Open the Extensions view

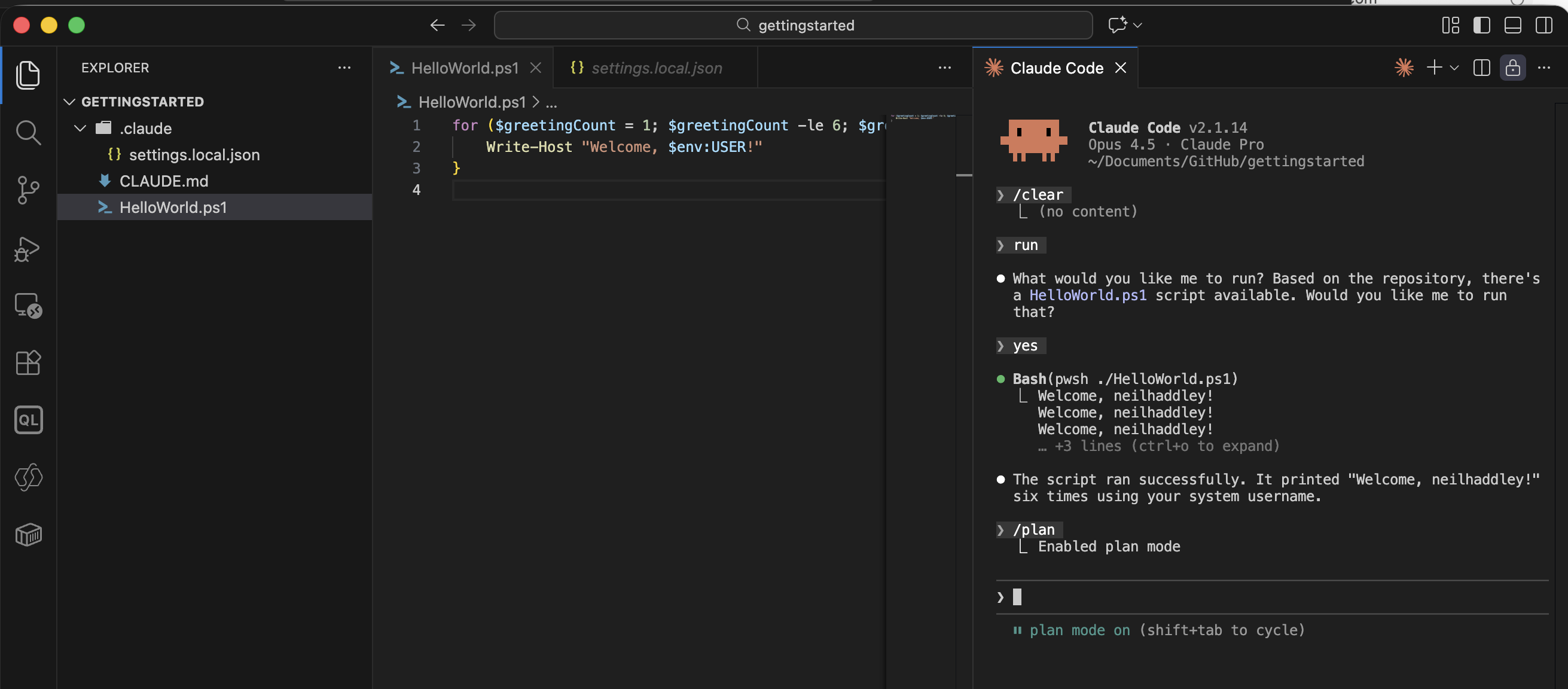(28, 363)
